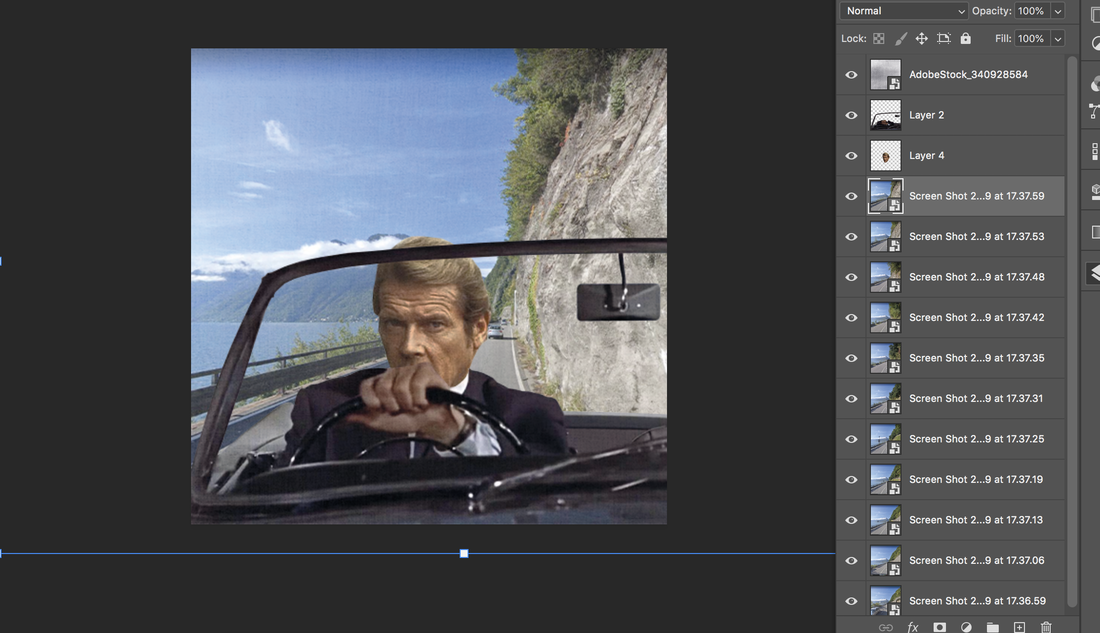Create a new layer group folder
This screenshot has height=633, width=1100.
(x=993, y=627)
